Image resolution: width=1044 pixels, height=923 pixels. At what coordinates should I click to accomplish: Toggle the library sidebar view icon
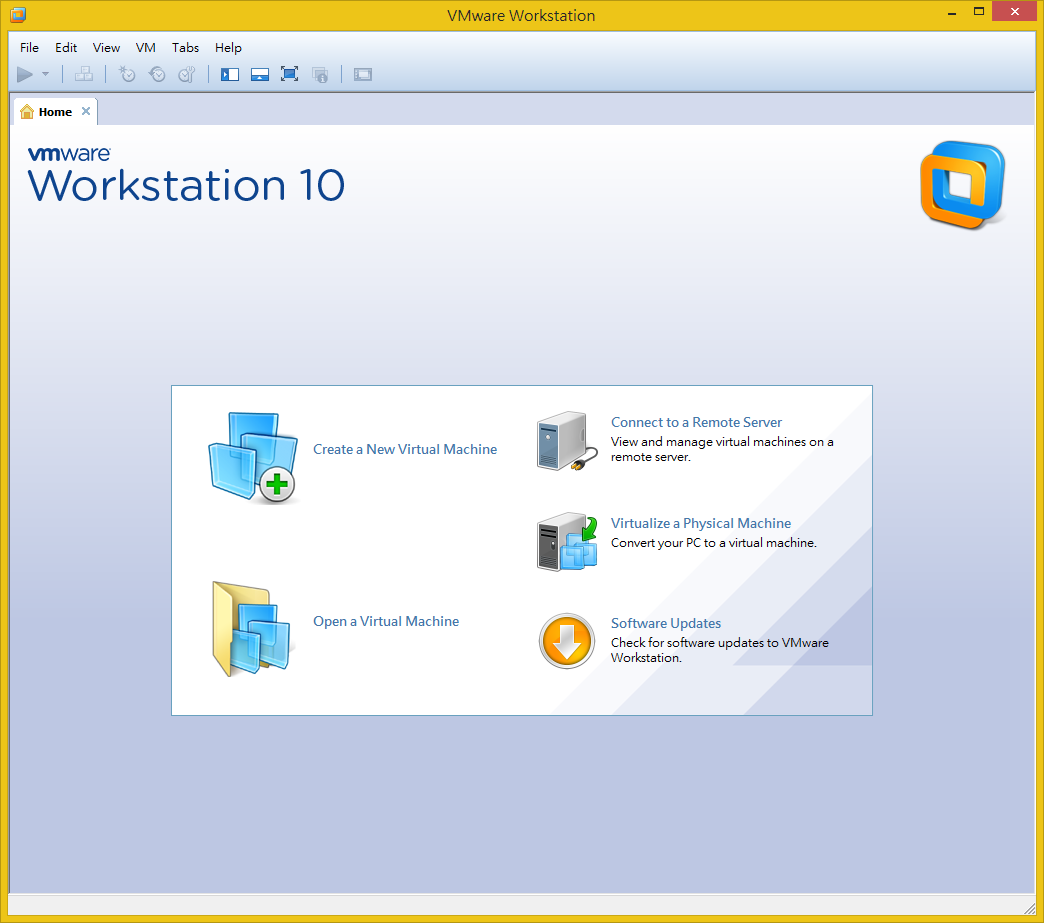pos(230,74)
